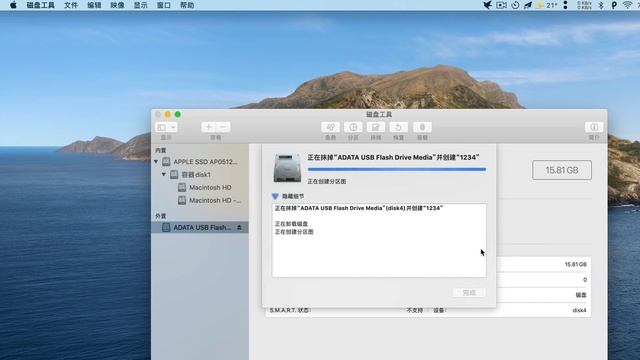Viewport: 640px width, 360px height.
Task: Click the Partition (分区) toolbar icon
Action: click(353, 127)
